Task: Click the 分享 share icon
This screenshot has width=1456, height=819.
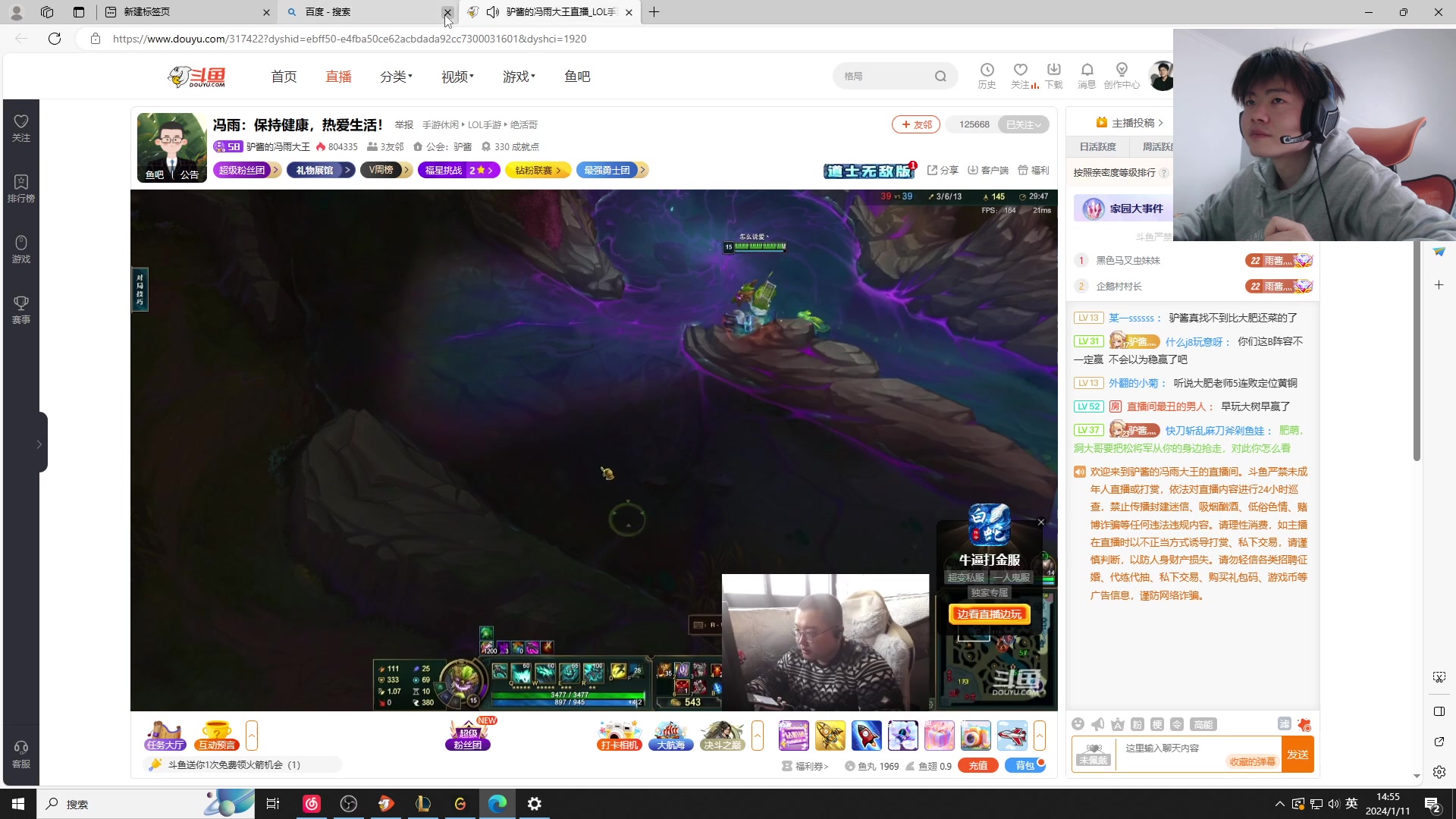Action: (x=943, y=170)
